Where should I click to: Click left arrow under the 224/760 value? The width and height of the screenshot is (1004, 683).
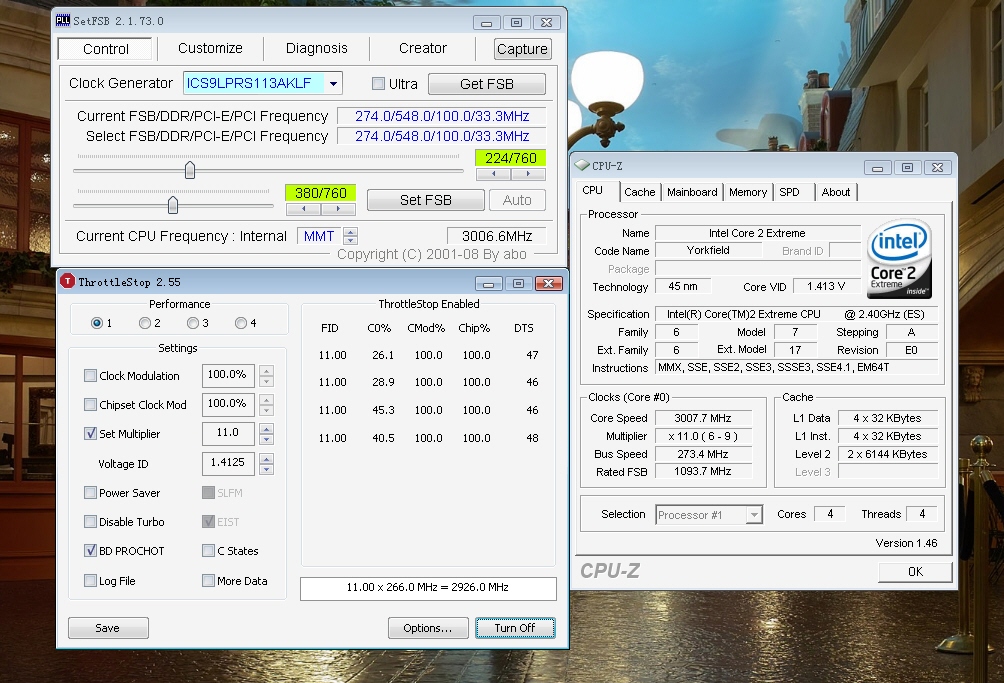[494, 173]
